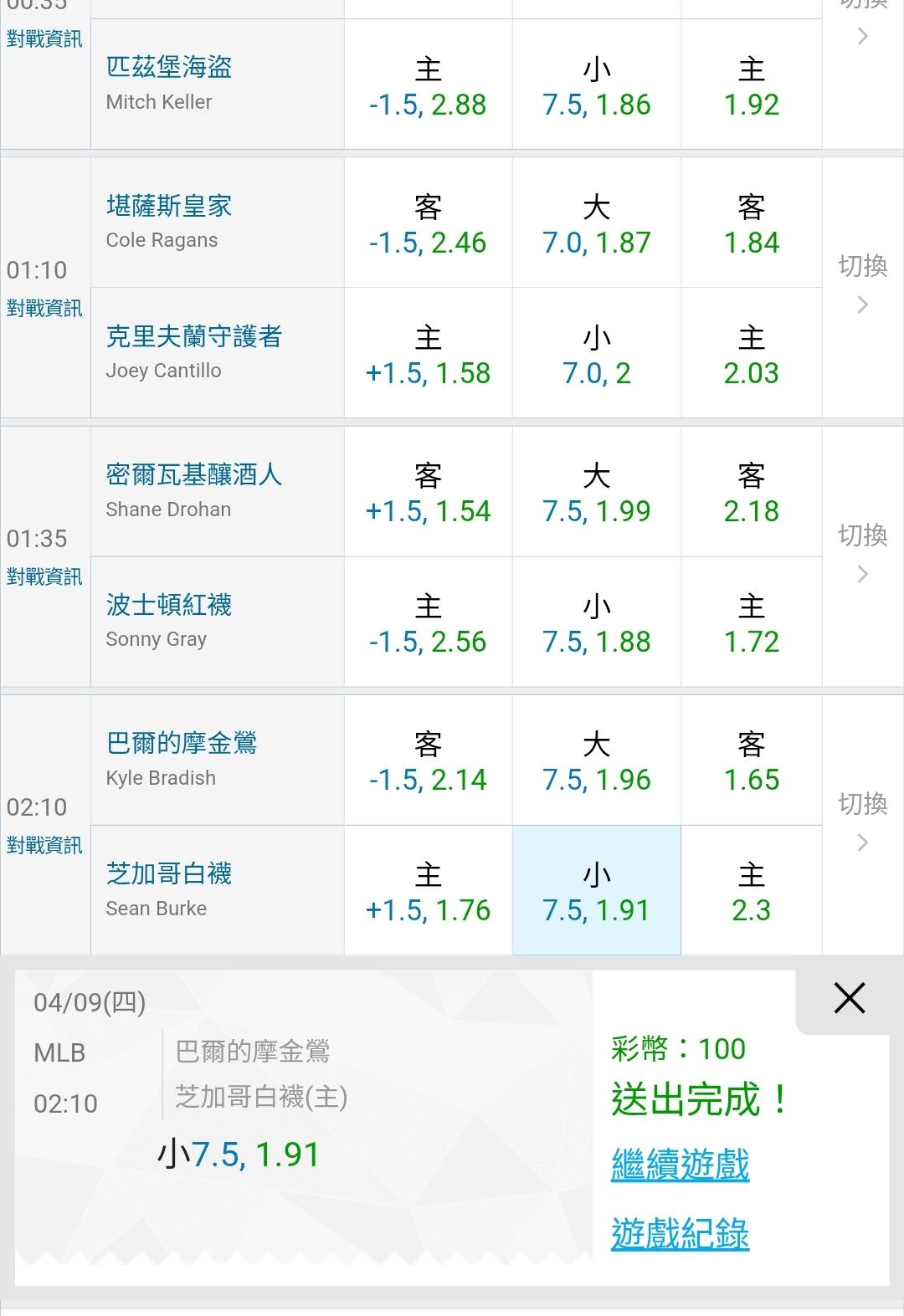Choose 主 +1.5, 1.76 for 芝加哥白襪
This screenshot has height=1316, width=904.
pos(428,891)
